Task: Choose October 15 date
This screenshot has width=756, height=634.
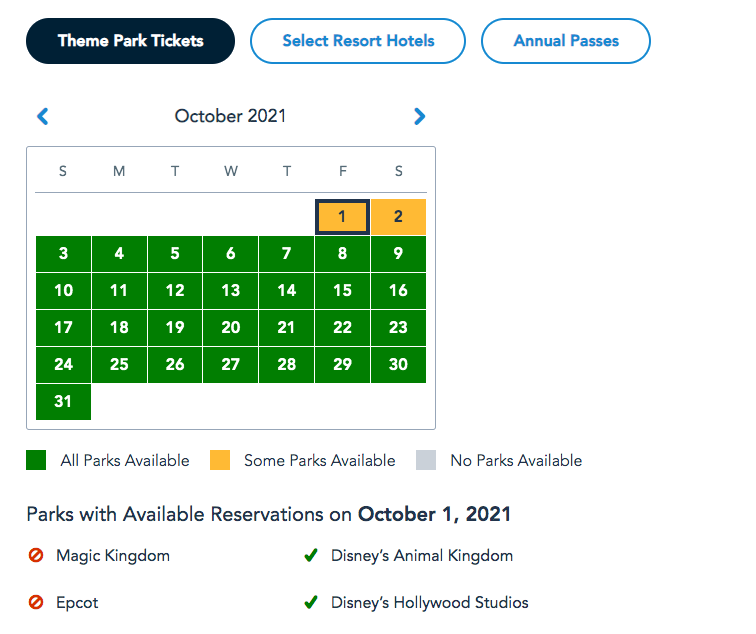Action: [x=342, y=291]
